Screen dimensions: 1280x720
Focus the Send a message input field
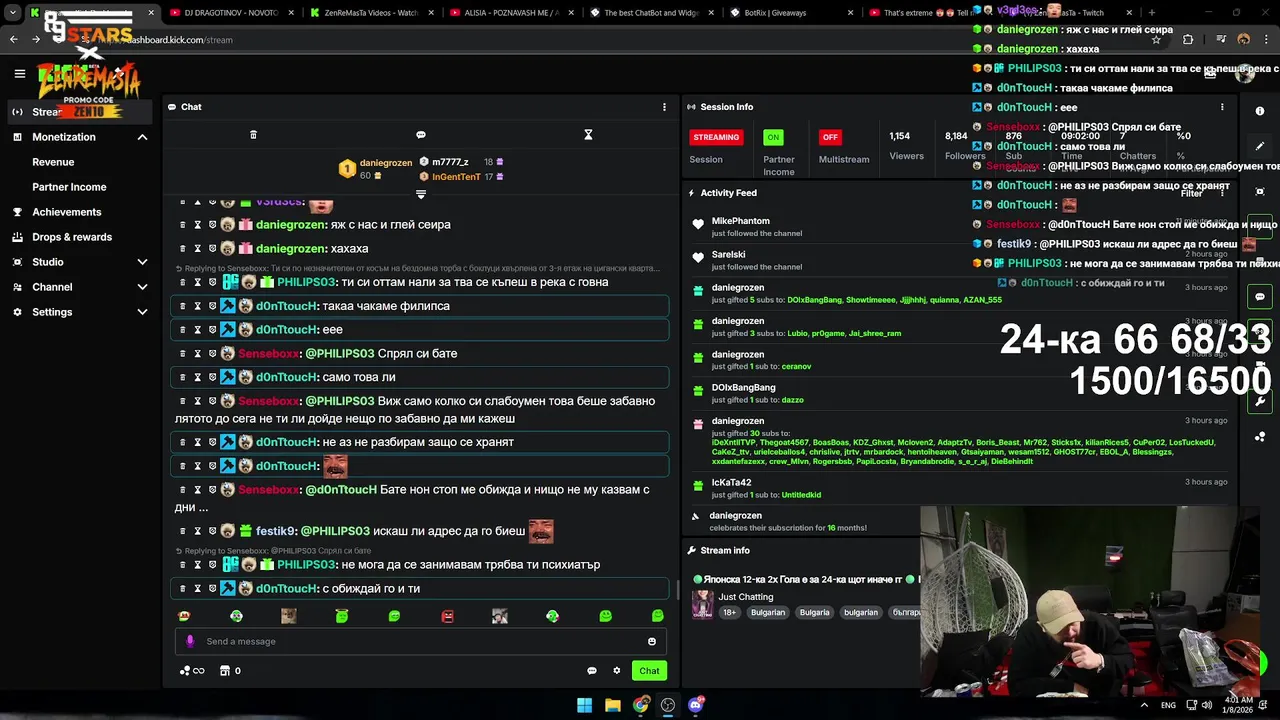421,642
